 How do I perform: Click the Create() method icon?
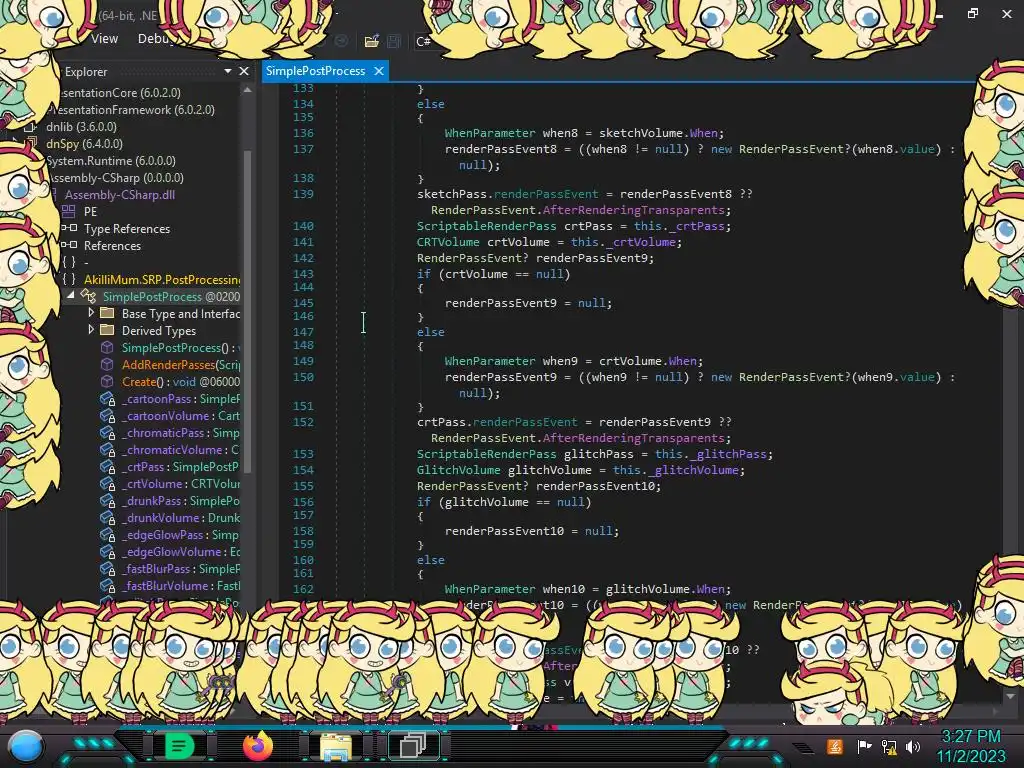(107, 381)
